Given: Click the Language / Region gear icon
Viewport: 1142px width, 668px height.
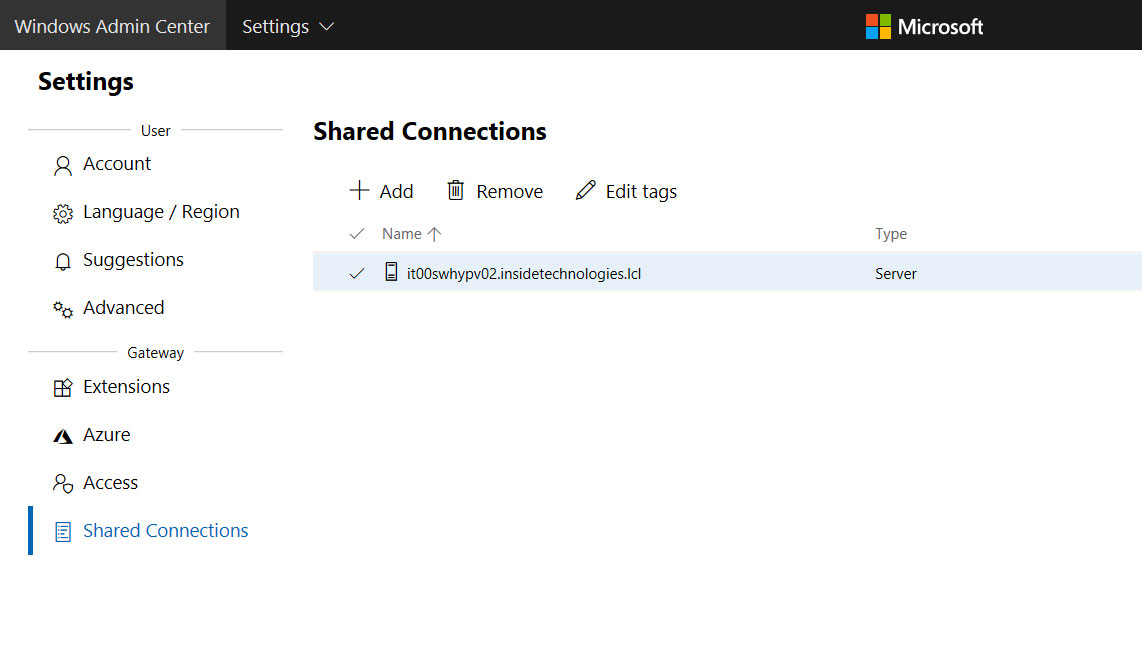Looking at the screenshot, I should click(63, 213).
